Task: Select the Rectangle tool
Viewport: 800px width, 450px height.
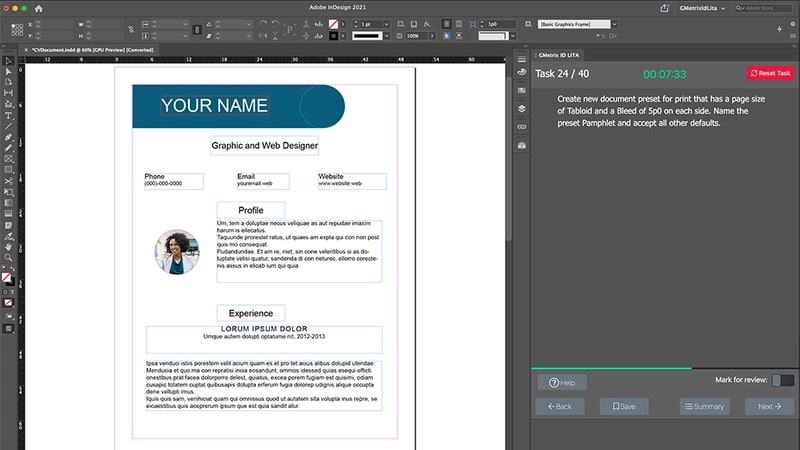Action: (x=8, y=170)
